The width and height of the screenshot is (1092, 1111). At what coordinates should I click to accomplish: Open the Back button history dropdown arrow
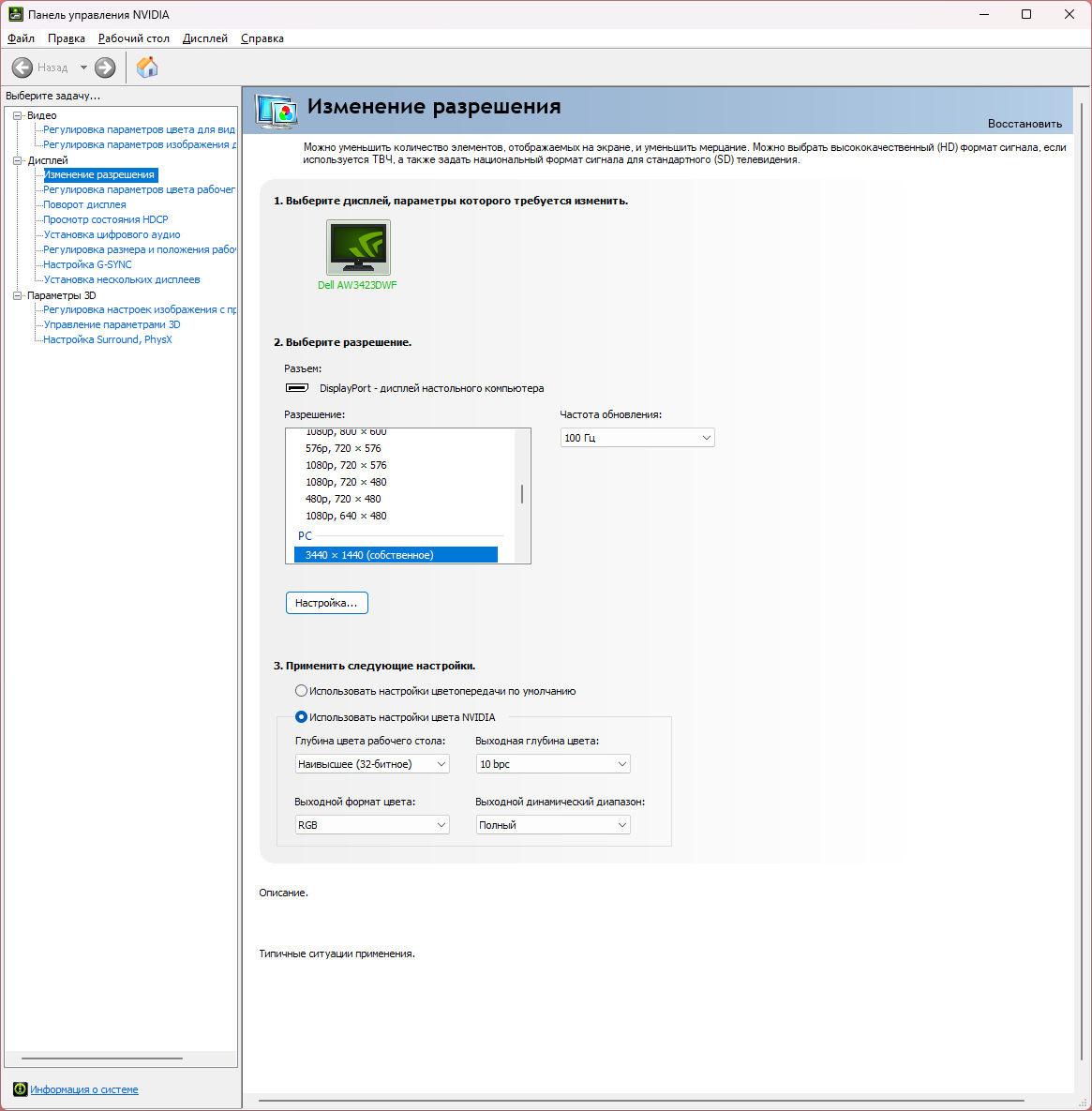coord(83,68)
